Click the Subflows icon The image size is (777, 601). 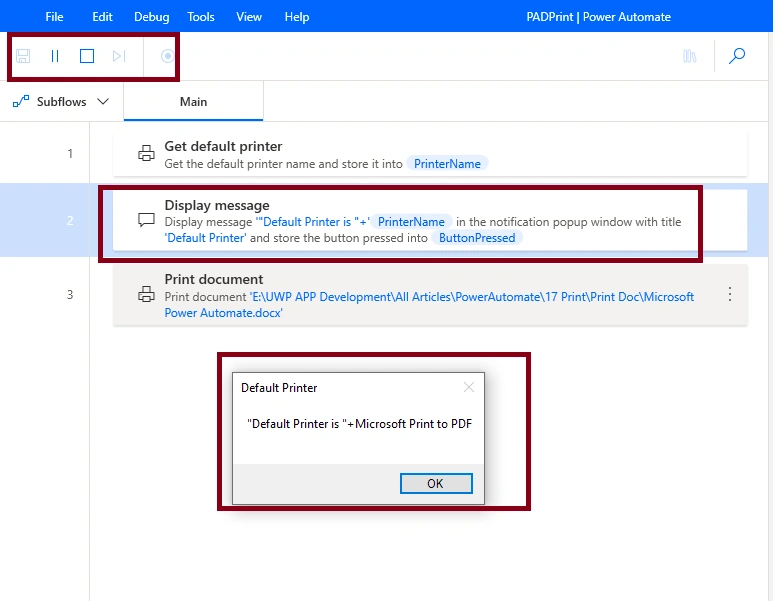21,102
